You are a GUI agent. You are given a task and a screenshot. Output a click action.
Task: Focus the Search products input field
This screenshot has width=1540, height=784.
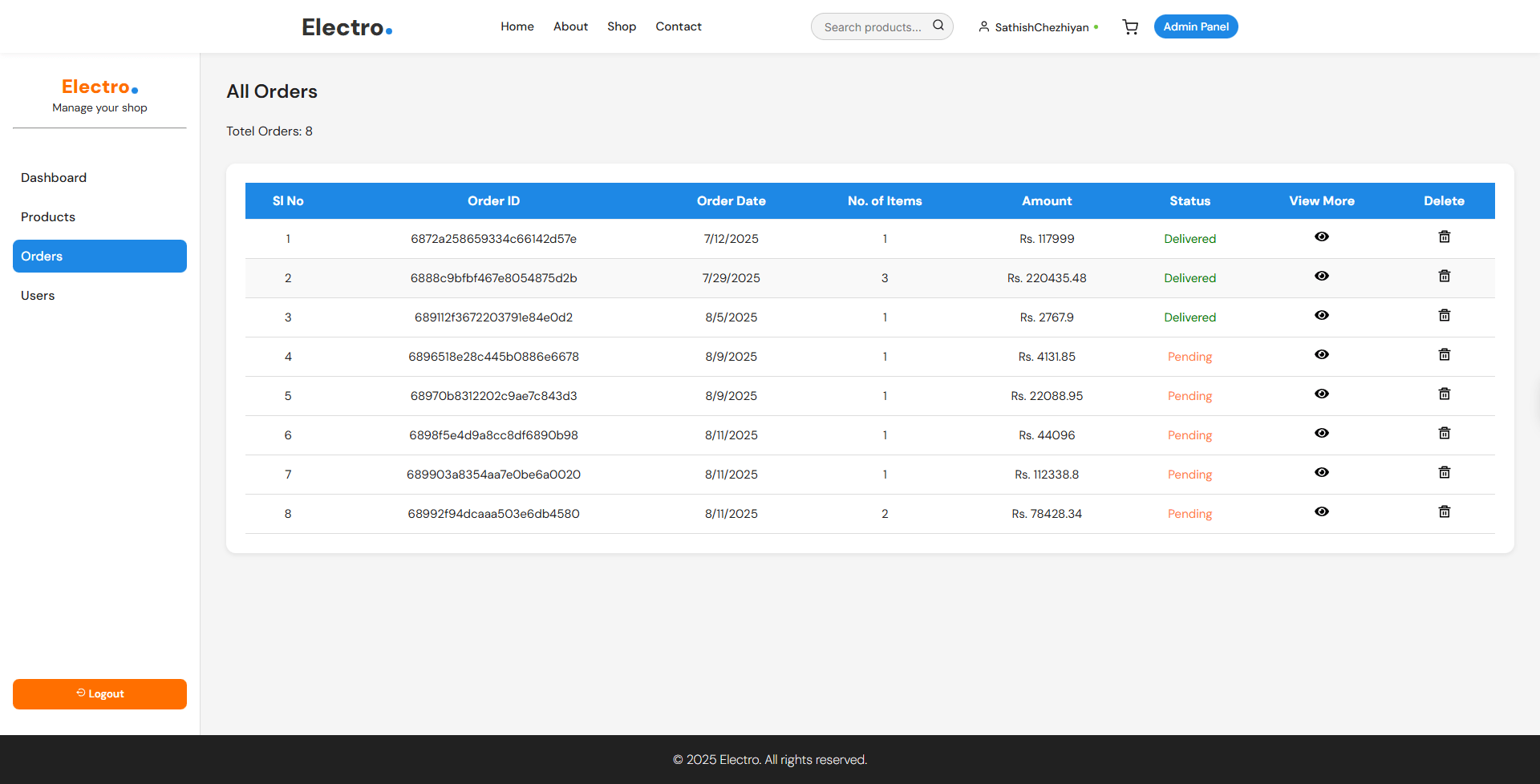pos(873,27)
